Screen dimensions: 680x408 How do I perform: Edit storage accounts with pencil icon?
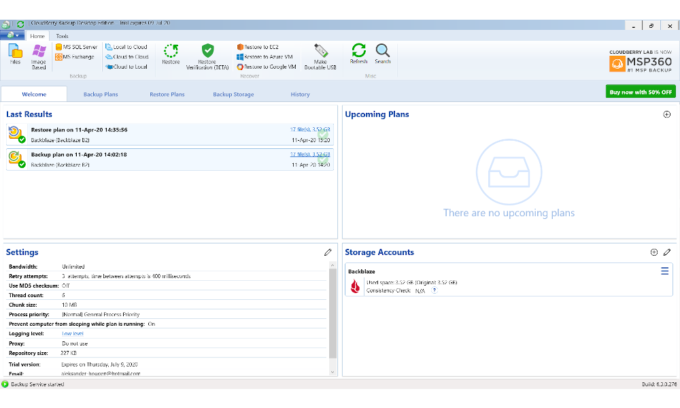[667, 252]
